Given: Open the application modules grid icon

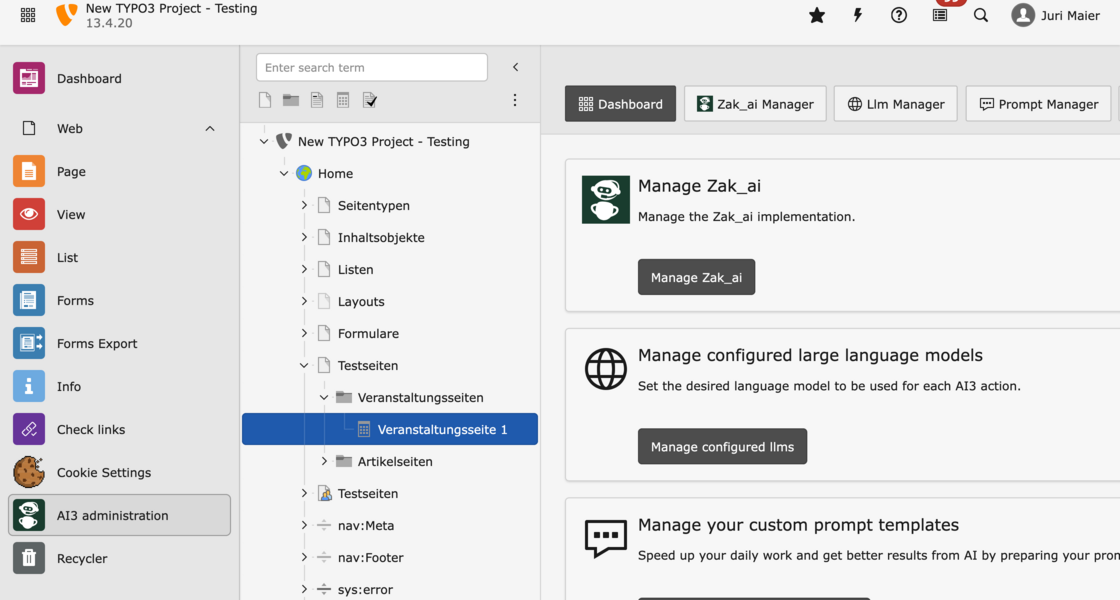Looking at the screenshot, I should (x=28, y=15).
